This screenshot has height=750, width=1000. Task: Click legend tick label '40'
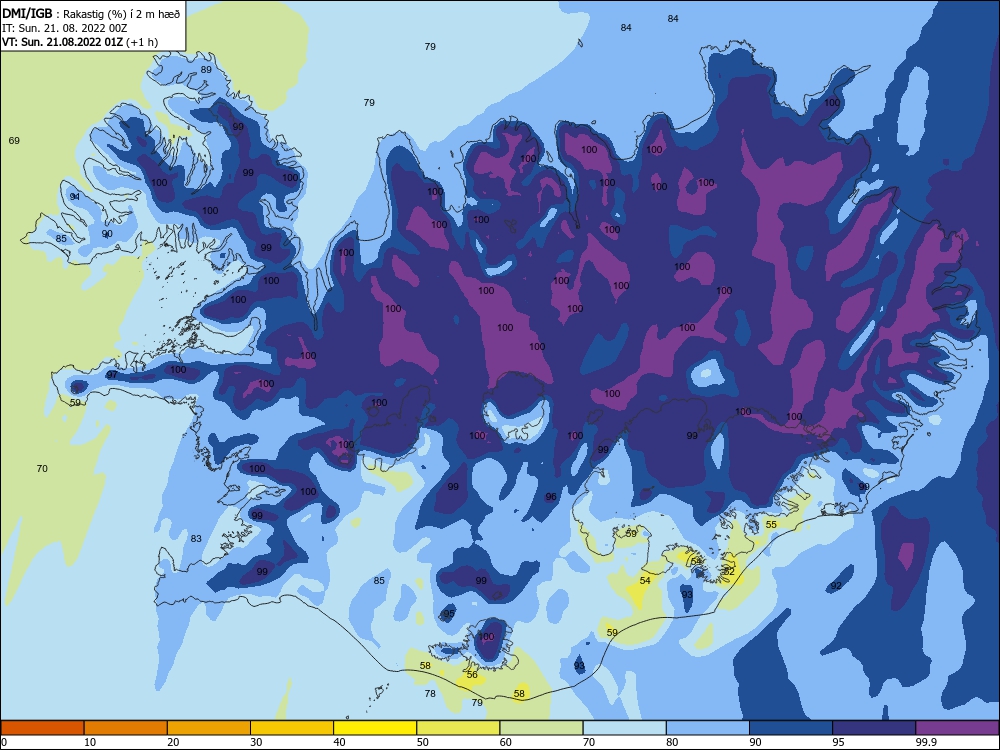pyautogui.click(x=339, y=742)
